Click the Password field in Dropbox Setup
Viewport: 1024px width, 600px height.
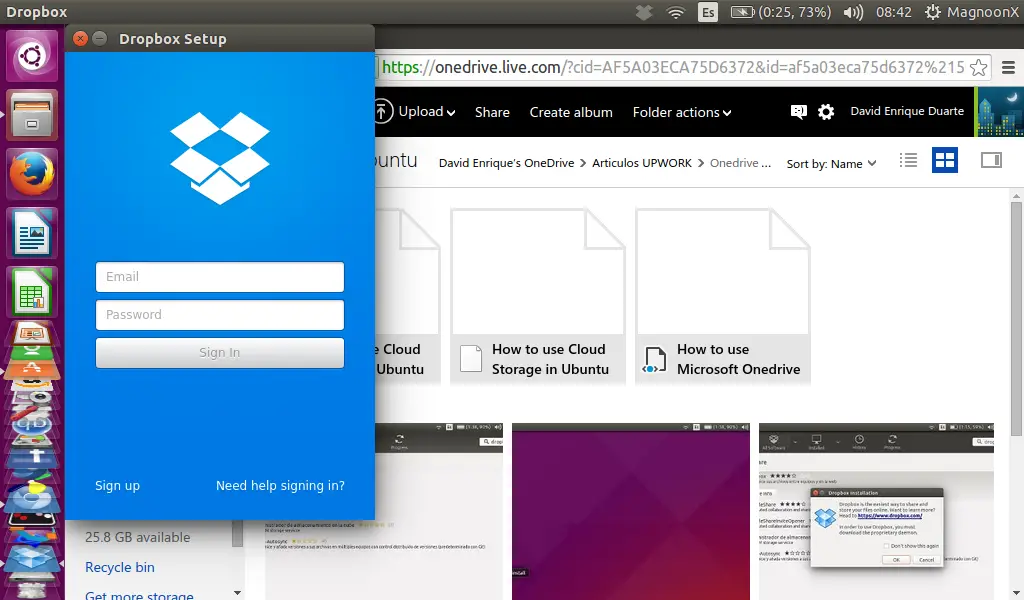click(219, 315)
